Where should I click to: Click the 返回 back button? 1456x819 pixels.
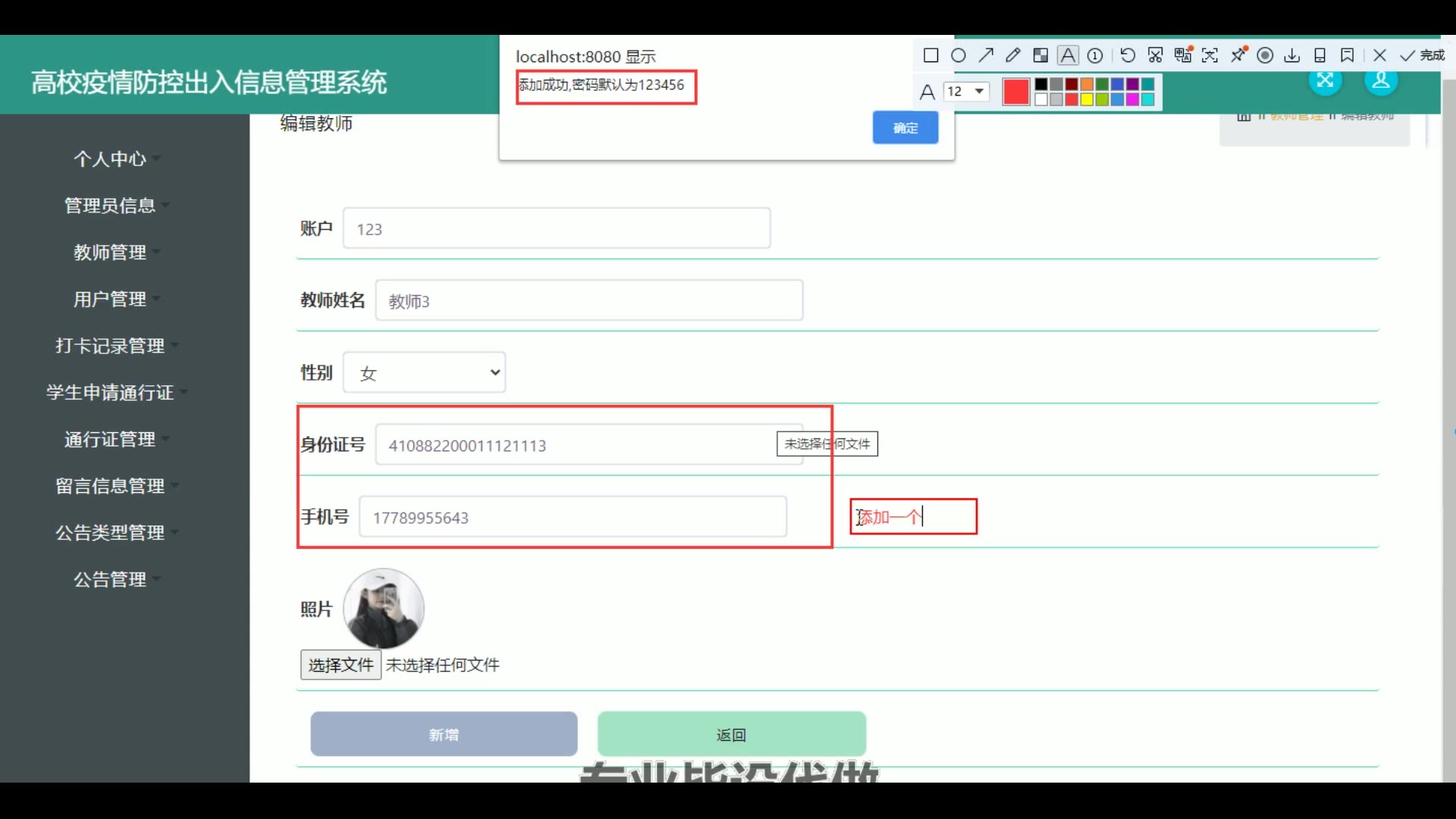pos(732,734)
